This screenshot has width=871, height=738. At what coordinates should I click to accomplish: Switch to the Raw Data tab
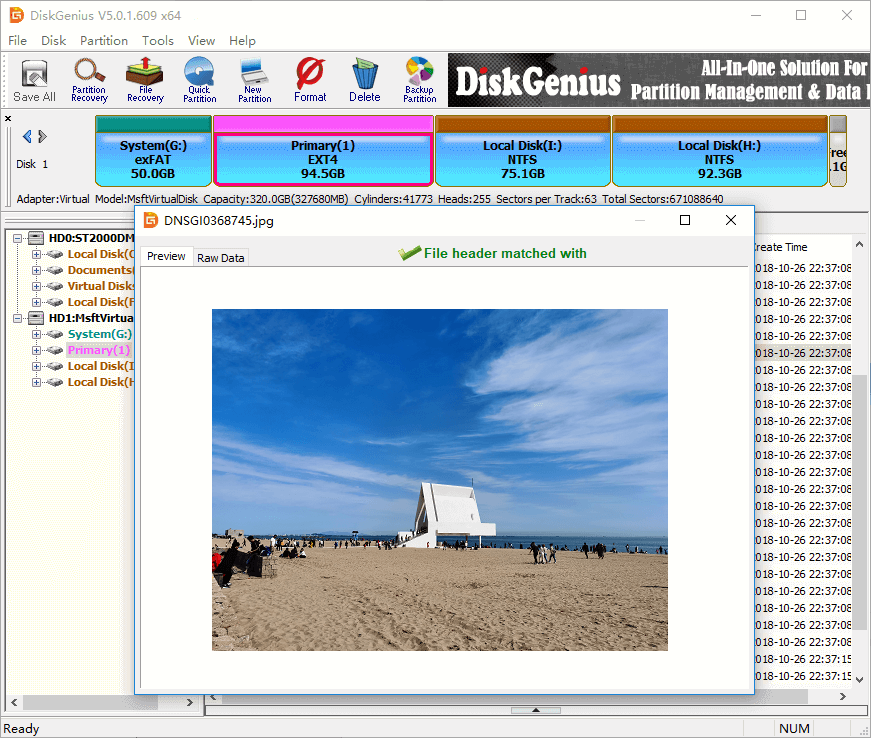(220, 258)
